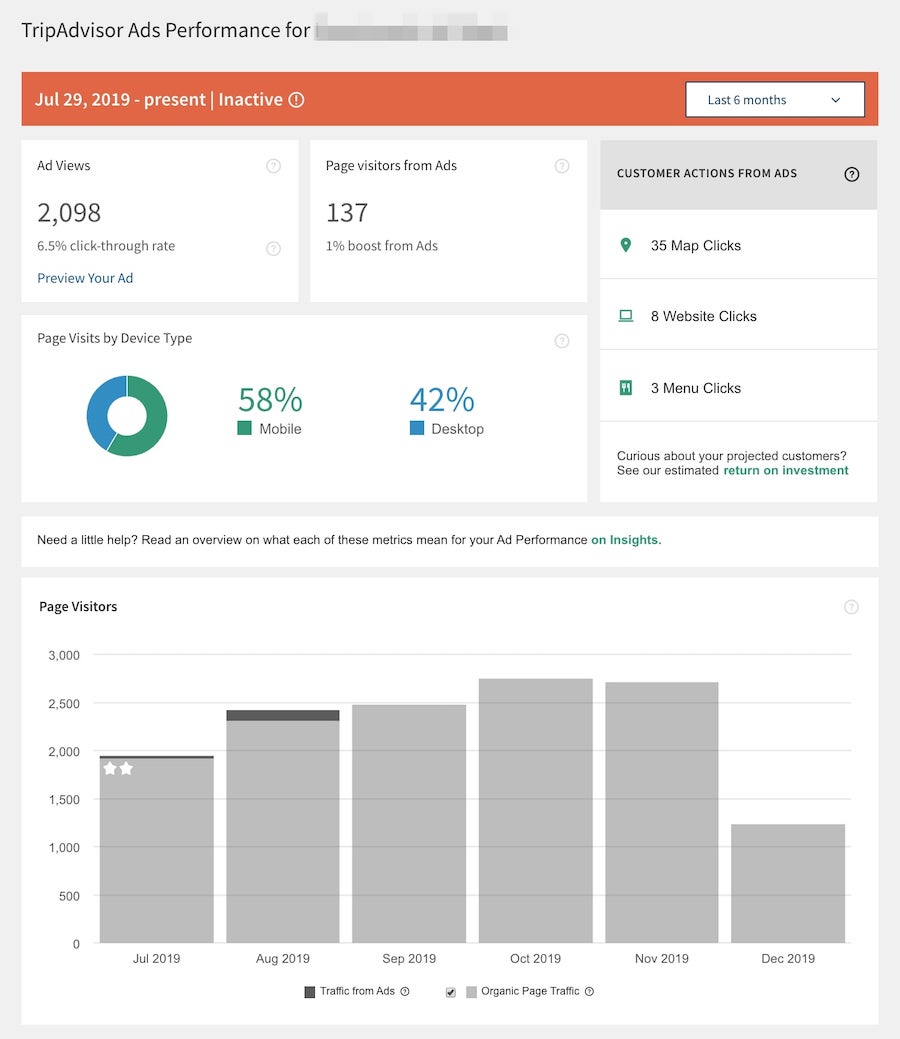Click the Dec 2019 bar in chart
Image resolution: width=900 pixels, height=1039 pixels.
788,883
